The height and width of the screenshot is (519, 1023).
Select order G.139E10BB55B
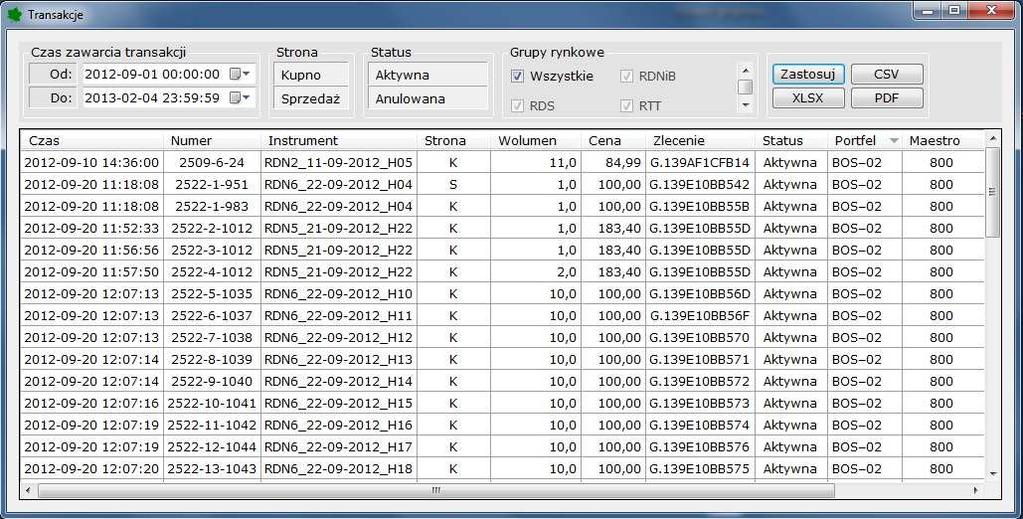pos(700,206)
